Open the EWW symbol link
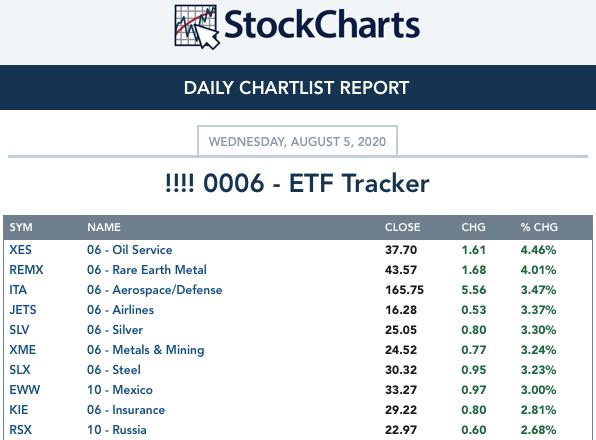This screenshot has height=440, width=596. (24, 390)
